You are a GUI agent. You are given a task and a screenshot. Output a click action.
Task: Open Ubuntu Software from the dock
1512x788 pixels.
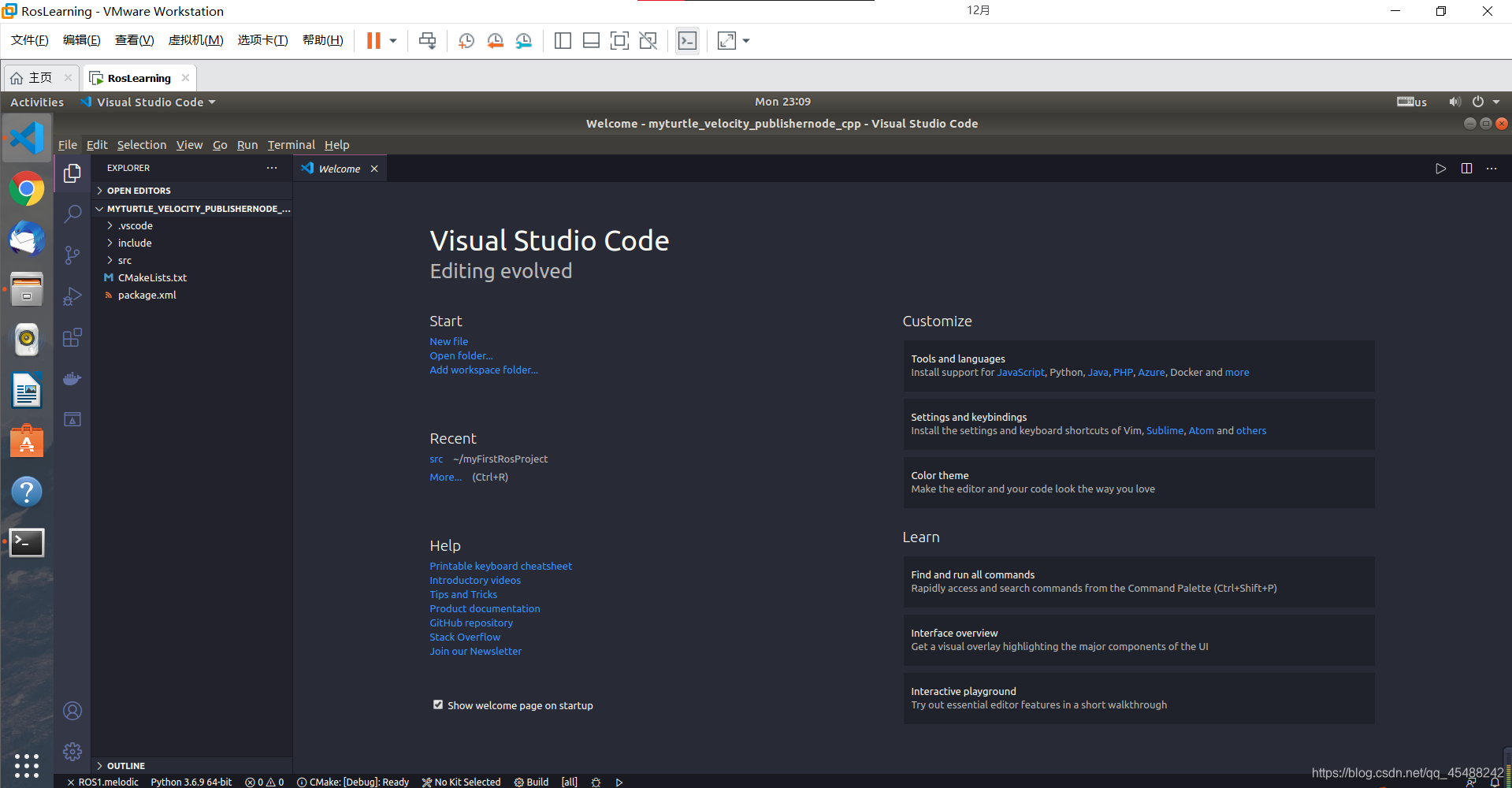[x=27, y=440]
